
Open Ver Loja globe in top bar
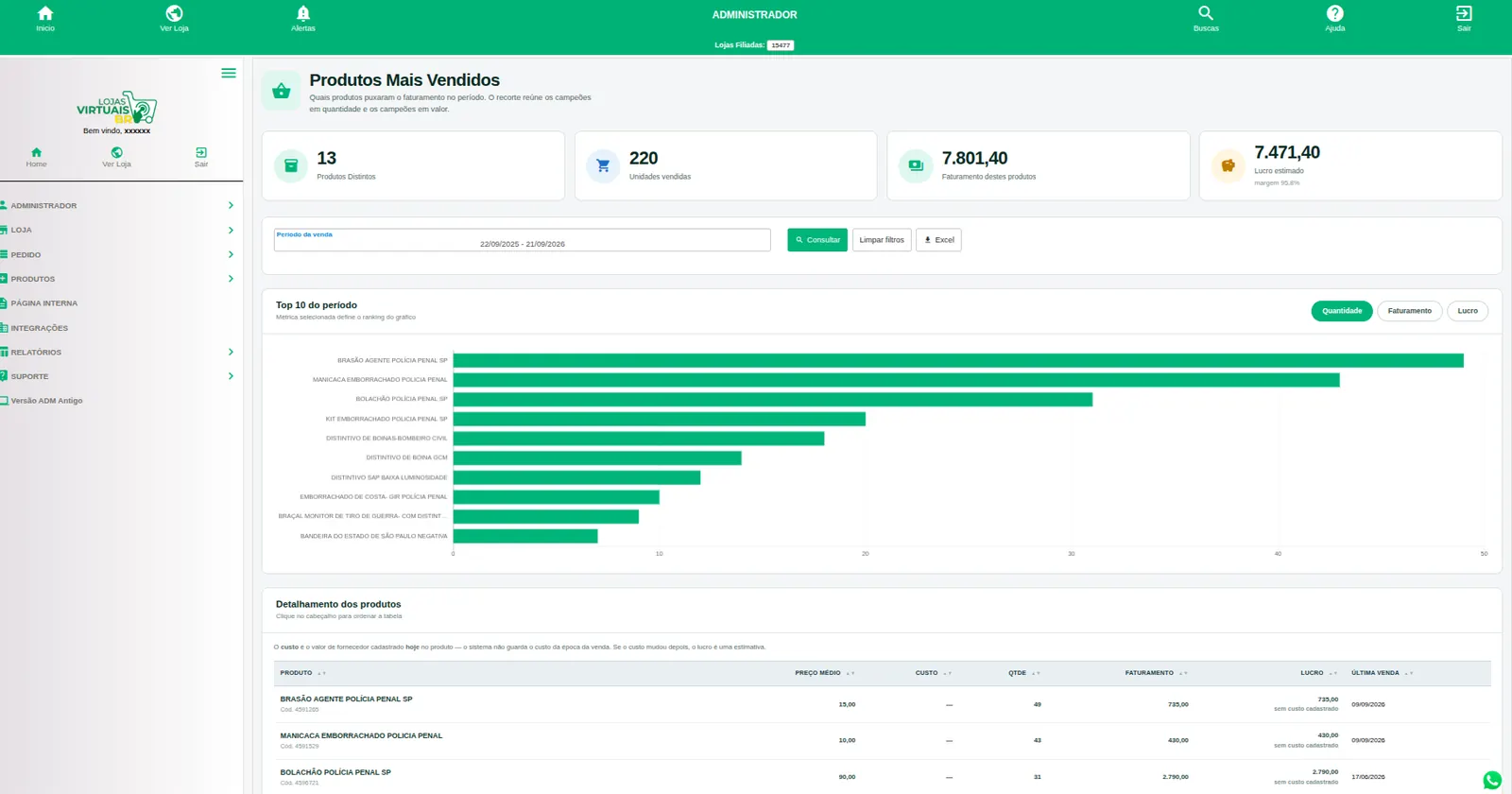point(174,18)
